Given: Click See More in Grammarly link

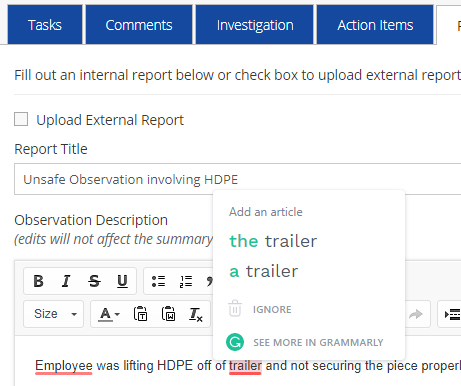Looking at the screenshot, I should pyautogui.click(x=318, y=343).
